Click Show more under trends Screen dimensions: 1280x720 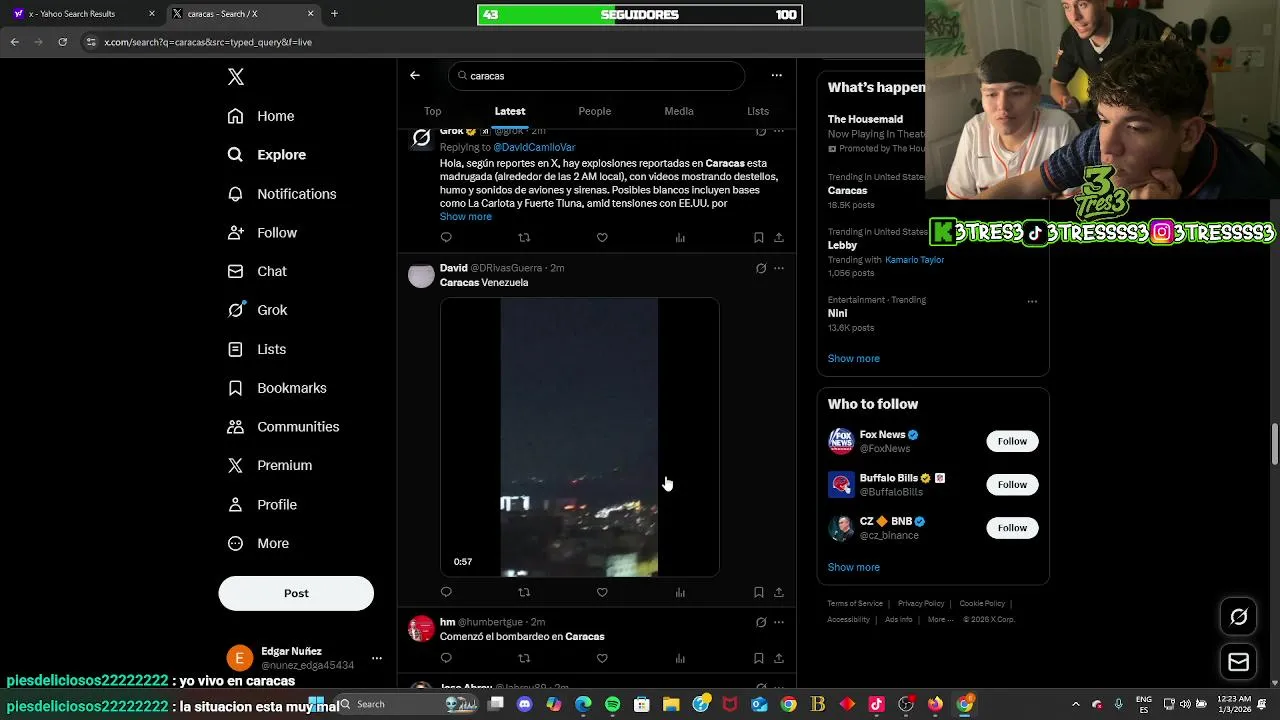click(x=854, y=359)
